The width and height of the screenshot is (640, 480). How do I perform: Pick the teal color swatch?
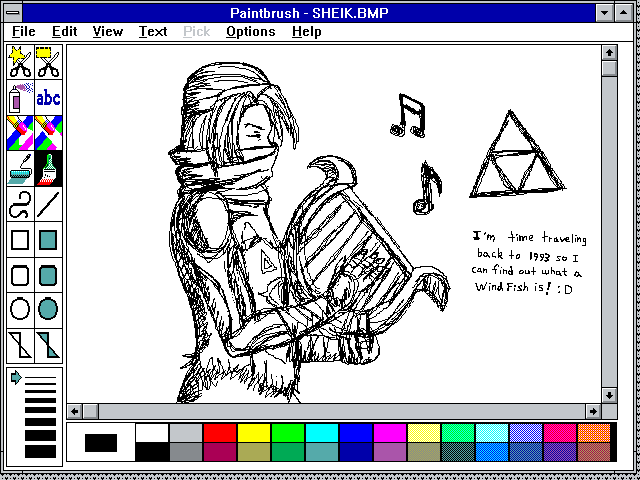pos(322,452)
